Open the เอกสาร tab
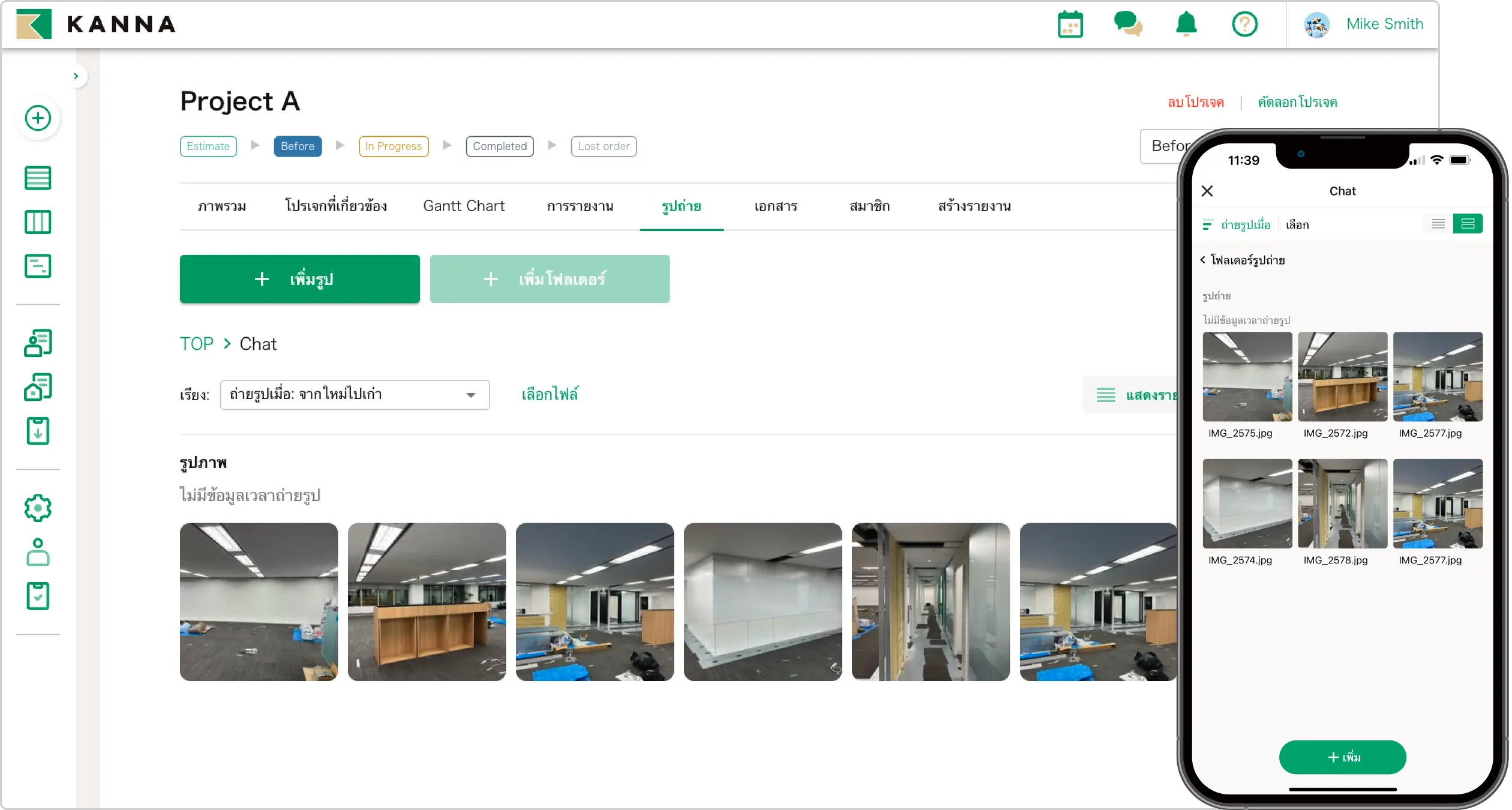 (775, 206)
